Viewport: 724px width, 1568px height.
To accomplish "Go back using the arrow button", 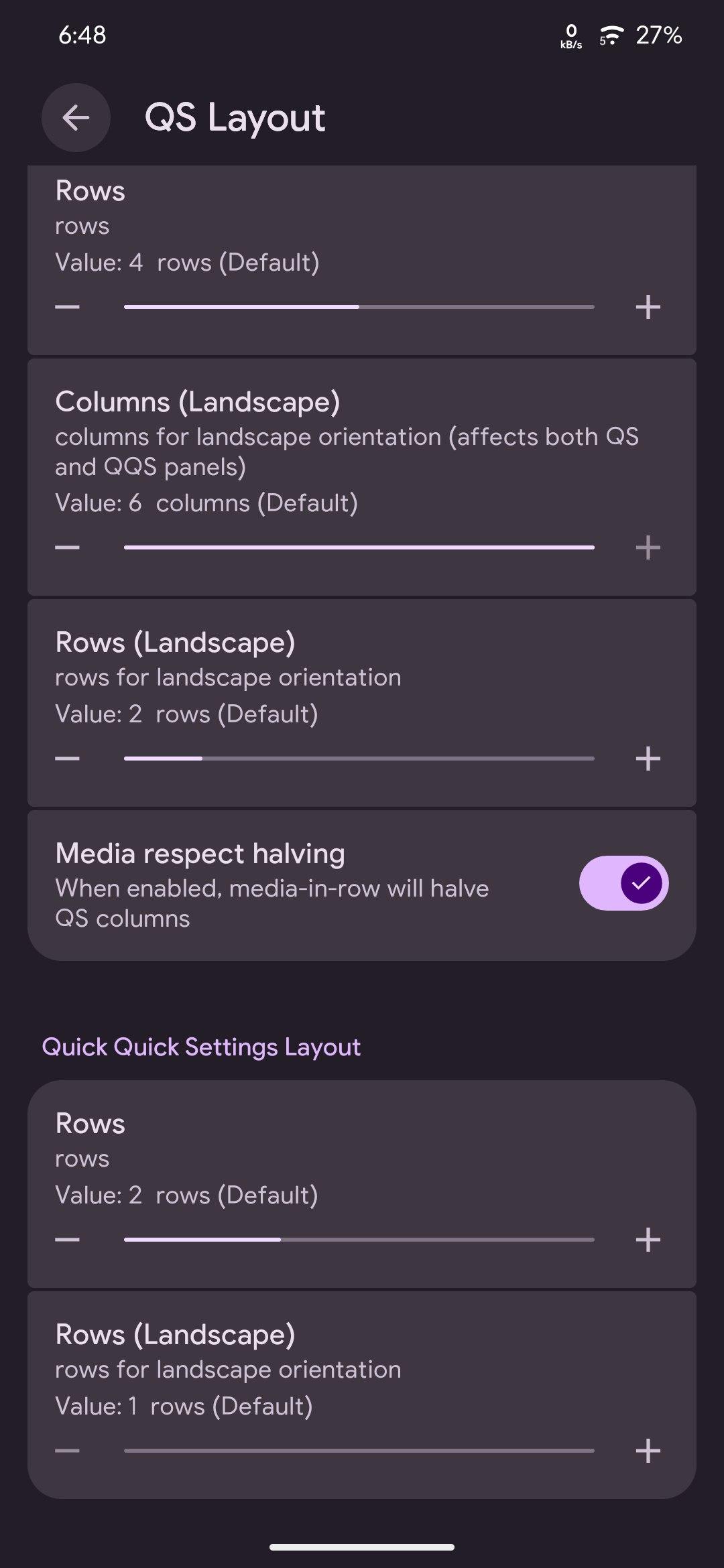I will (x=76, y=118).
